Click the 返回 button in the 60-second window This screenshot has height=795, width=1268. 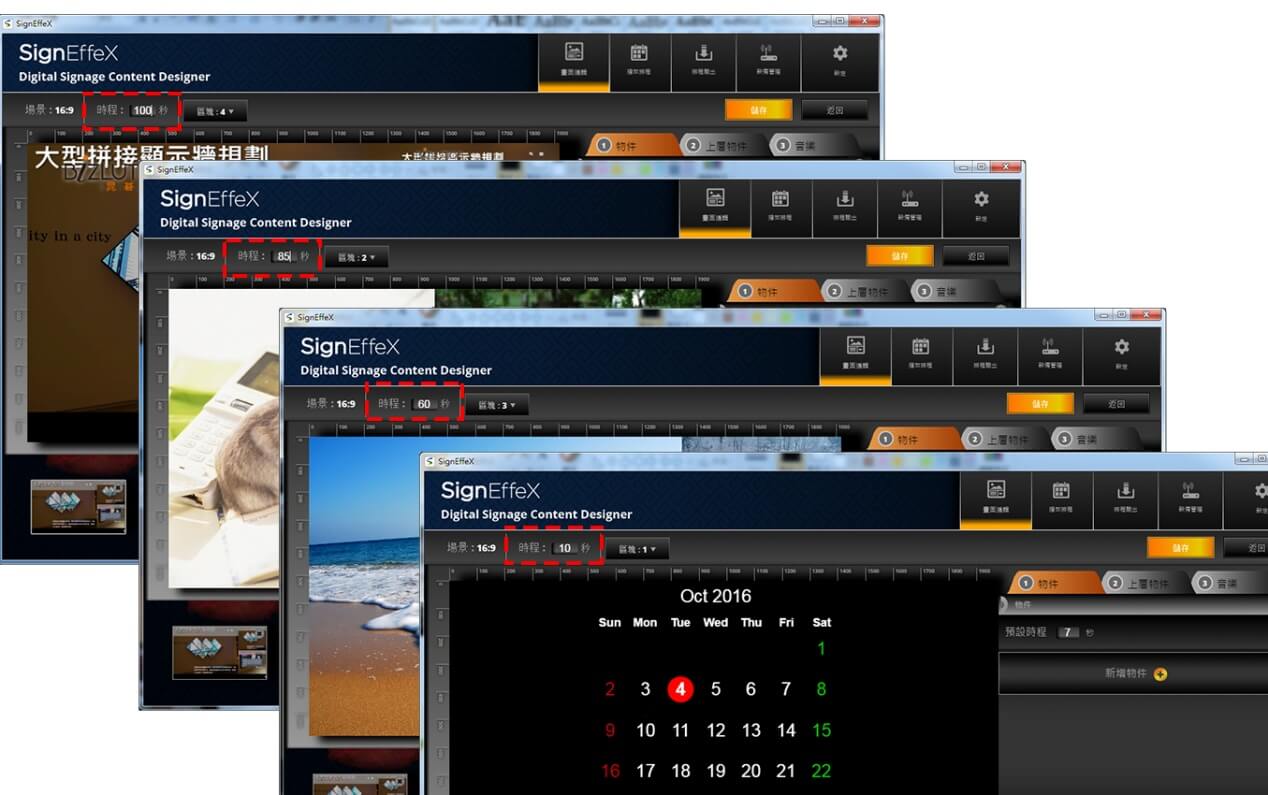click(1117, 404)
